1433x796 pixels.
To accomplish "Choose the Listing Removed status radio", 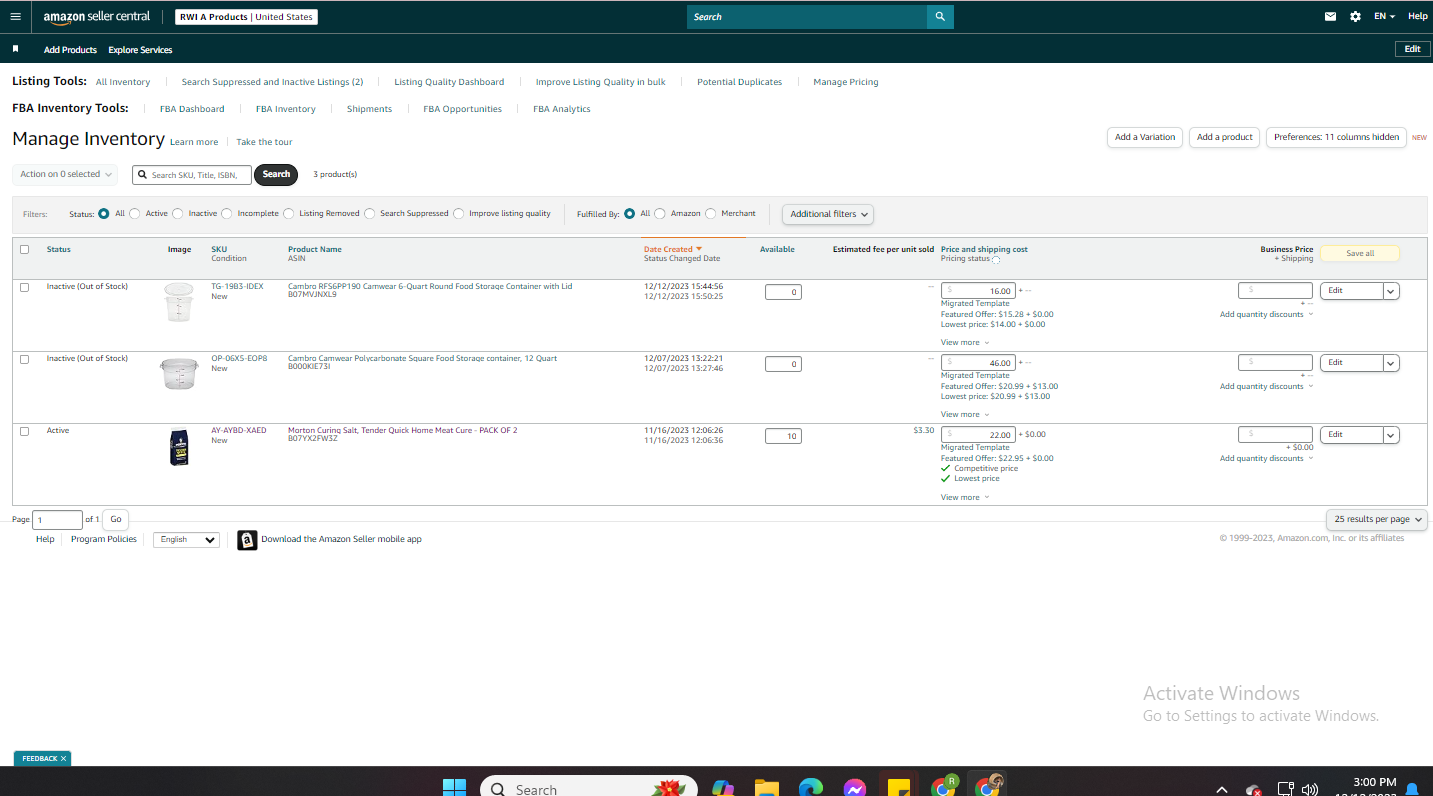I will pos(289,214).
